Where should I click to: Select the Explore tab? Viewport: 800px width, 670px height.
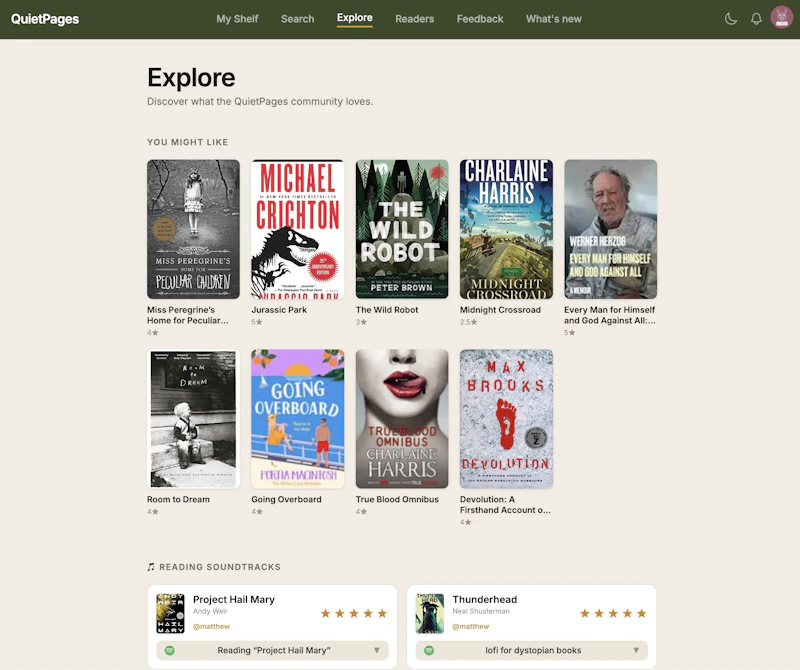tap(355, 18)
